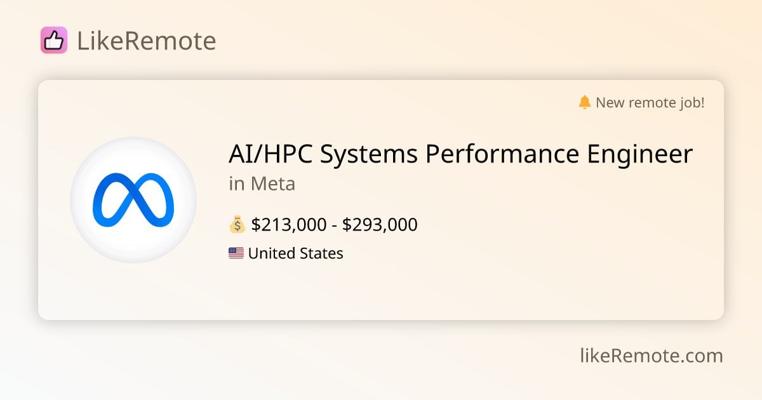Click the blue Meta infinity logo
The width and height of the screenshot is (762, 400).
[x=133, y=200]
